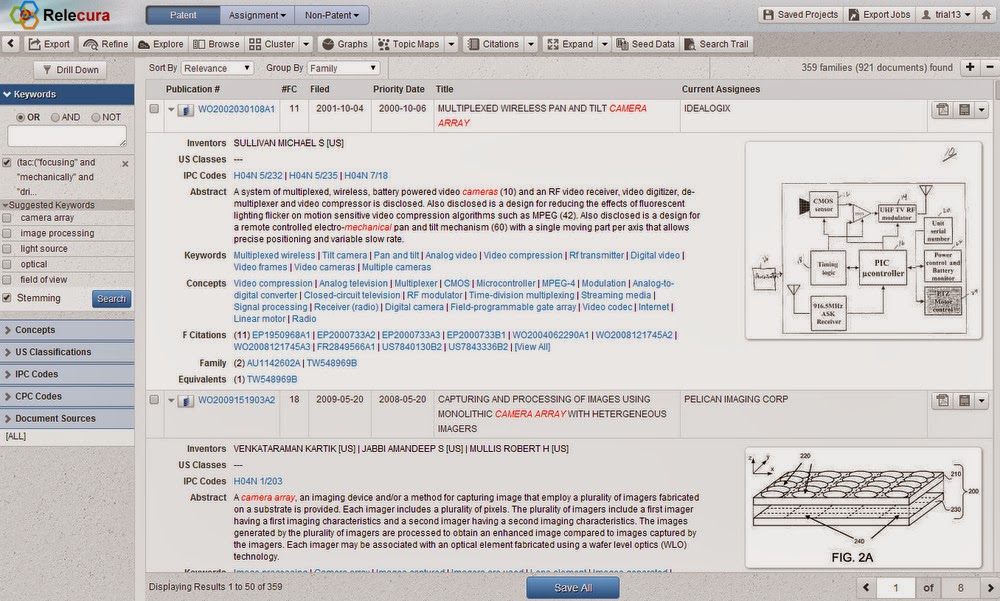Click the Citations toolbar button

(493, 44)
